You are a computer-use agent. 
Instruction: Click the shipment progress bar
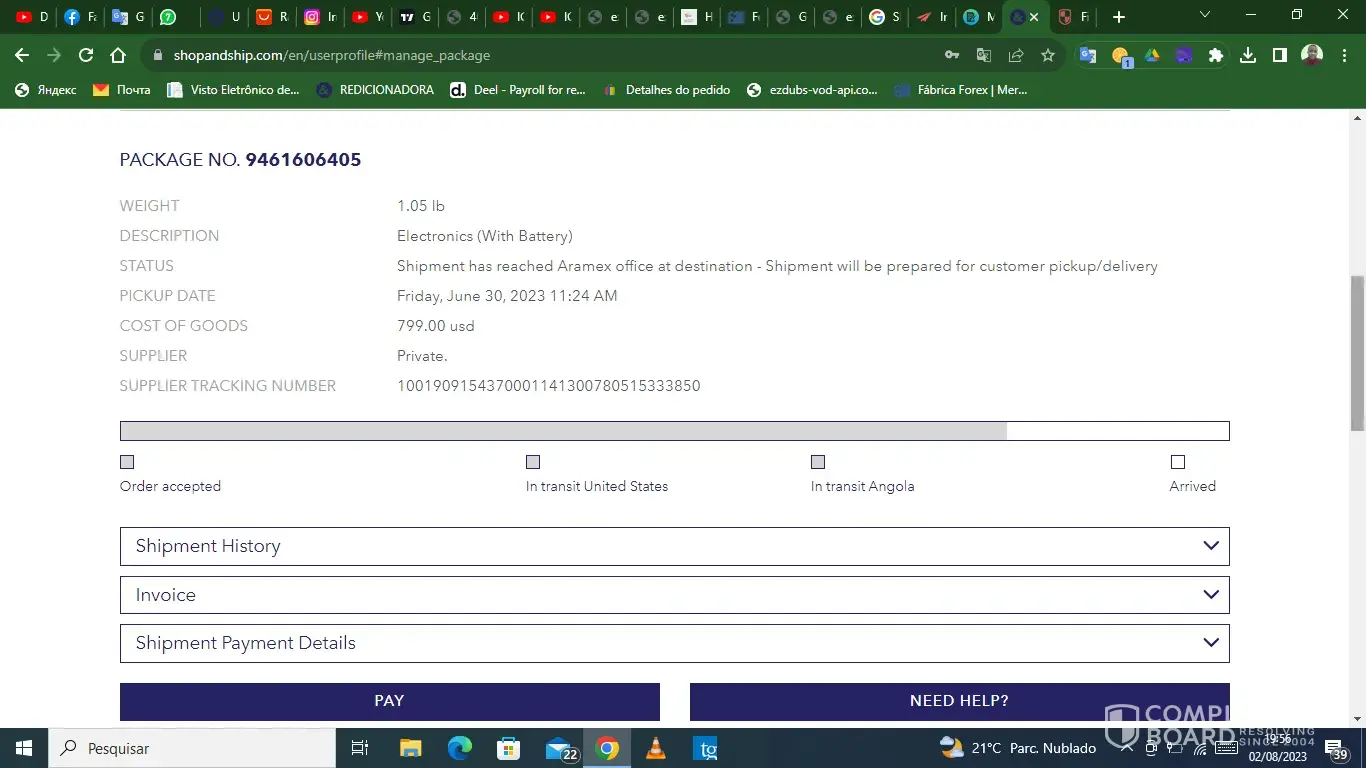coord(674,431)
